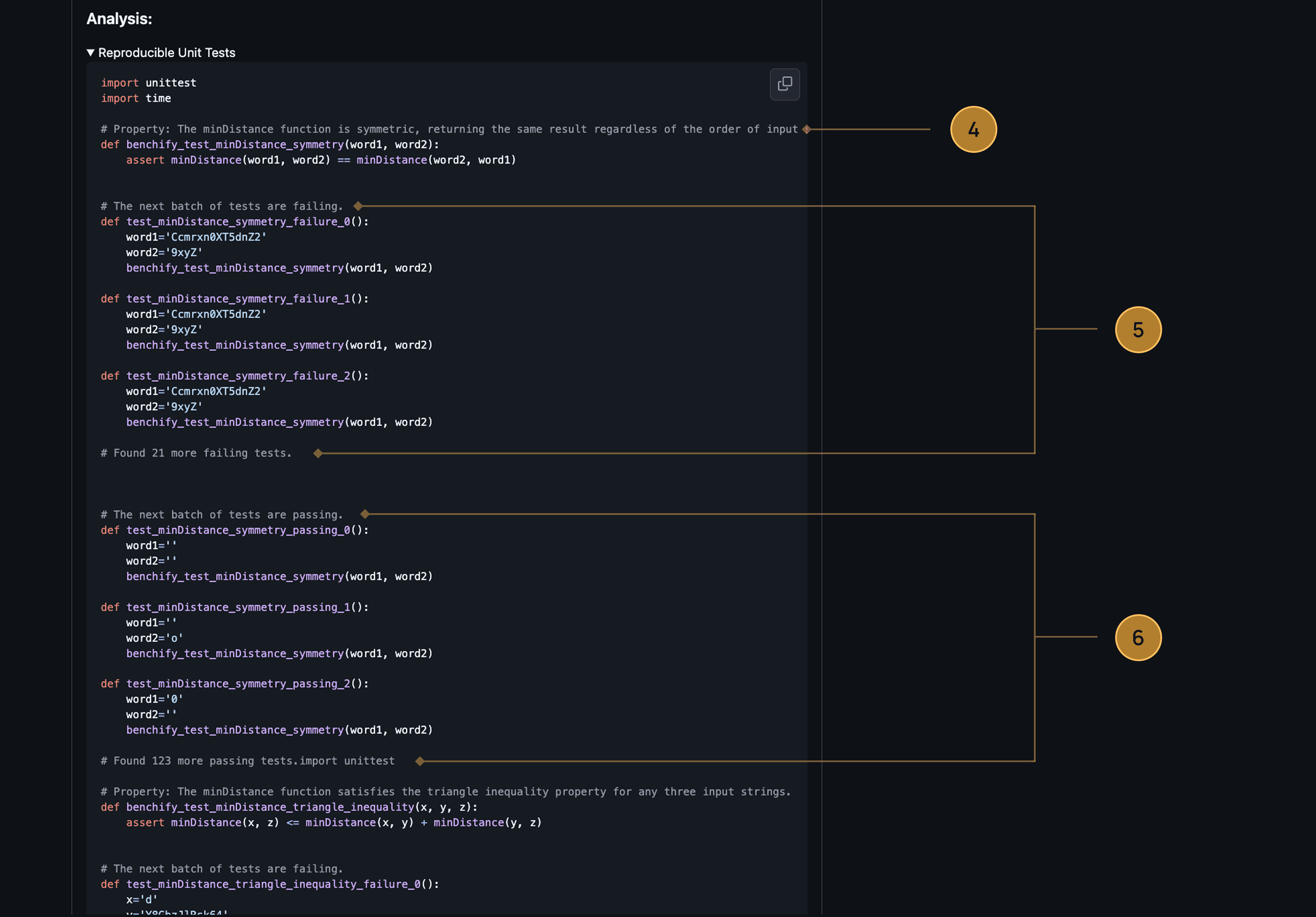The width and height of the screenshot is (1316, 917).
Task: Click the 'Analysis:' heading
Action: click(119, 19)
